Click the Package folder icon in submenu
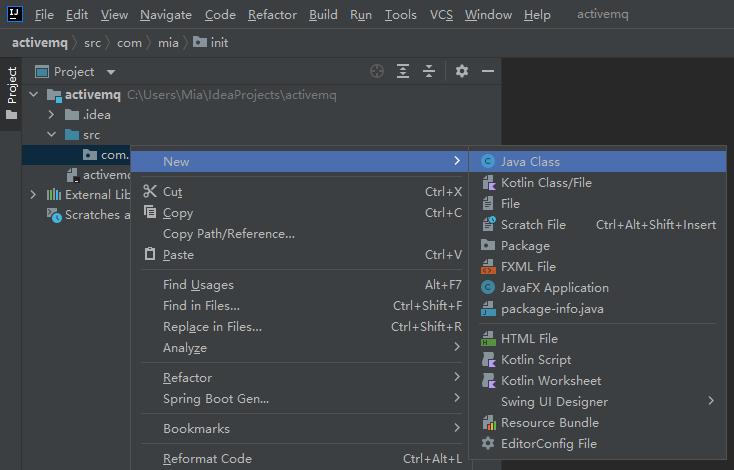Screen dimensions: 734x470 click(488, 245)
